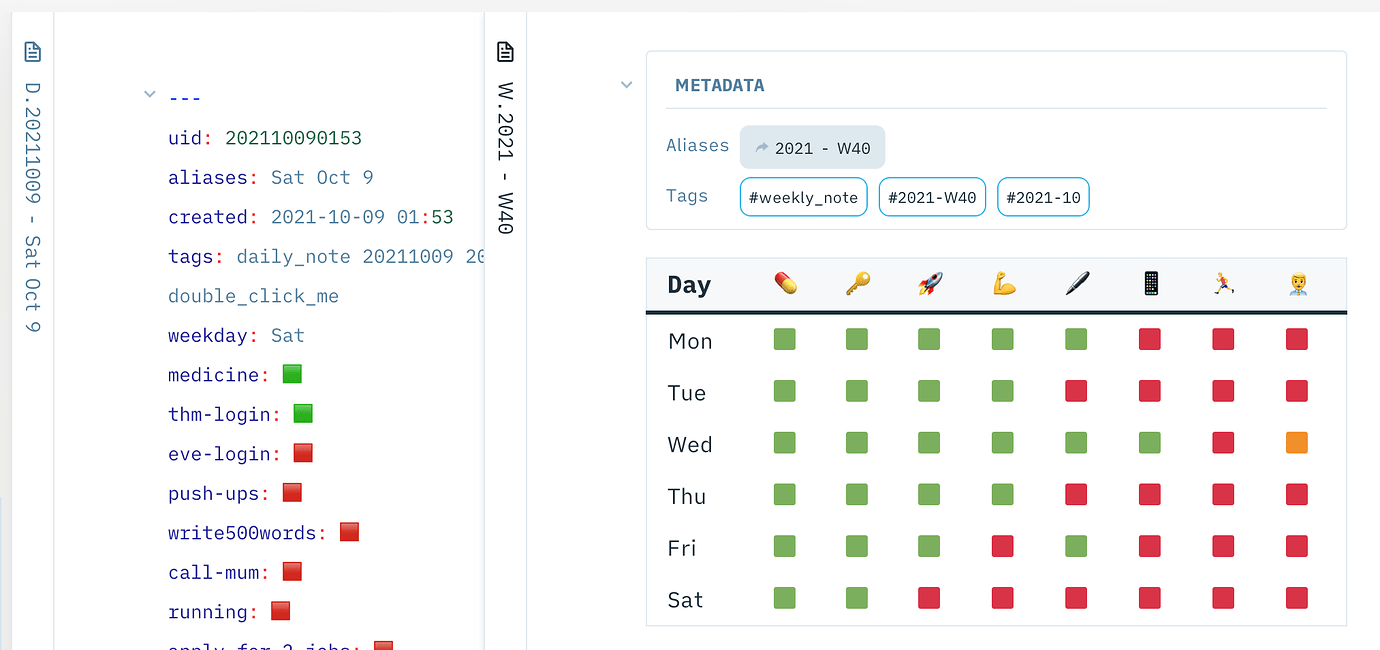The height and width of the screenshot is (650, 1380).
Task: Click Mon's red square under the phone column
Action: click(1150, 339)
